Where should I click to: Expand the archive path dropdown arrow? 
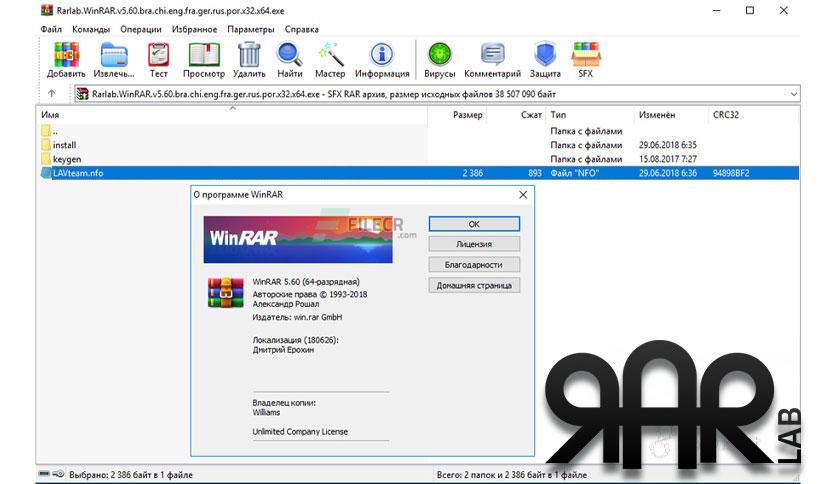pos(793,94)
